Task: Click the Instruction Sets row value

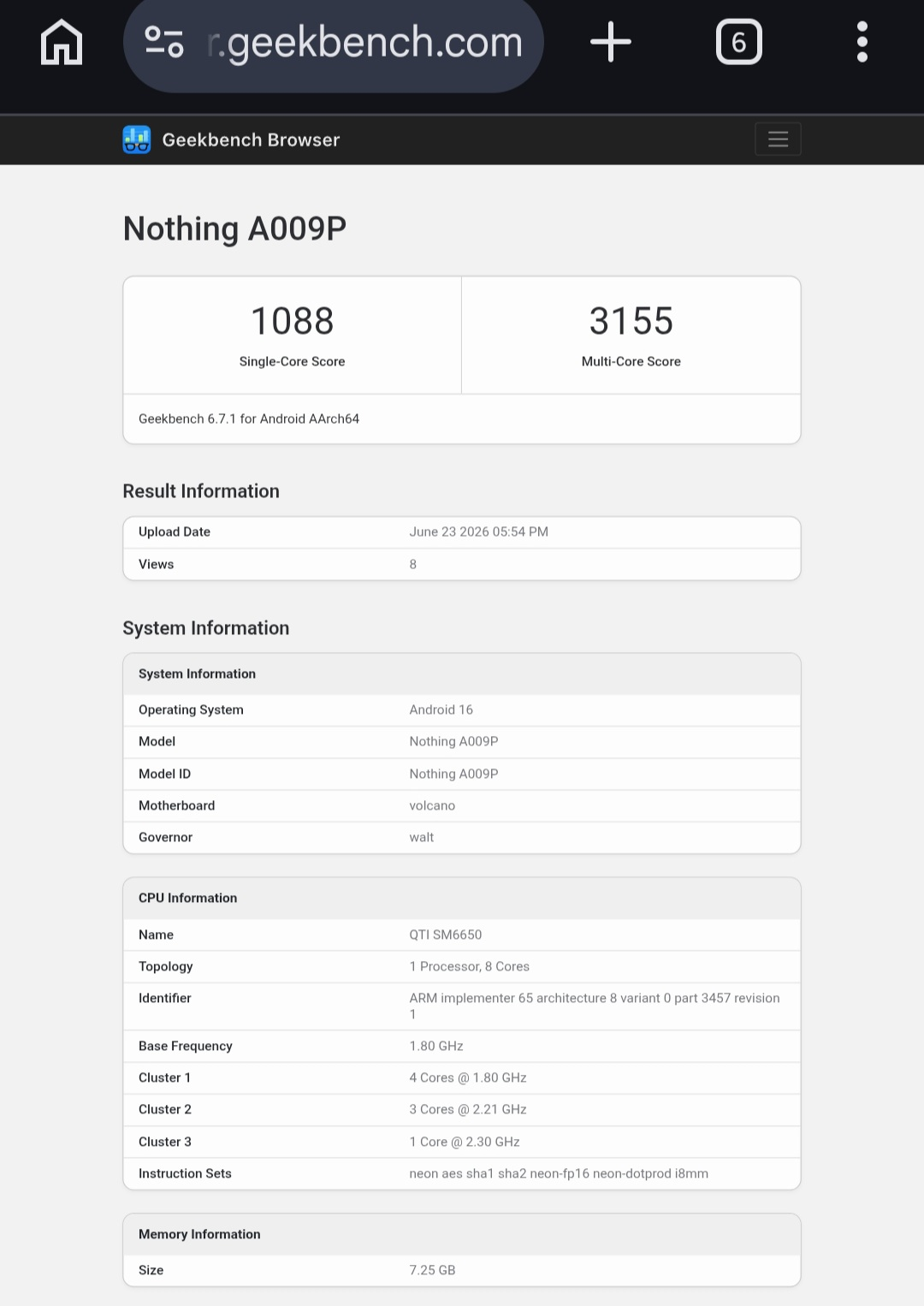Action: coord(559,1173)
